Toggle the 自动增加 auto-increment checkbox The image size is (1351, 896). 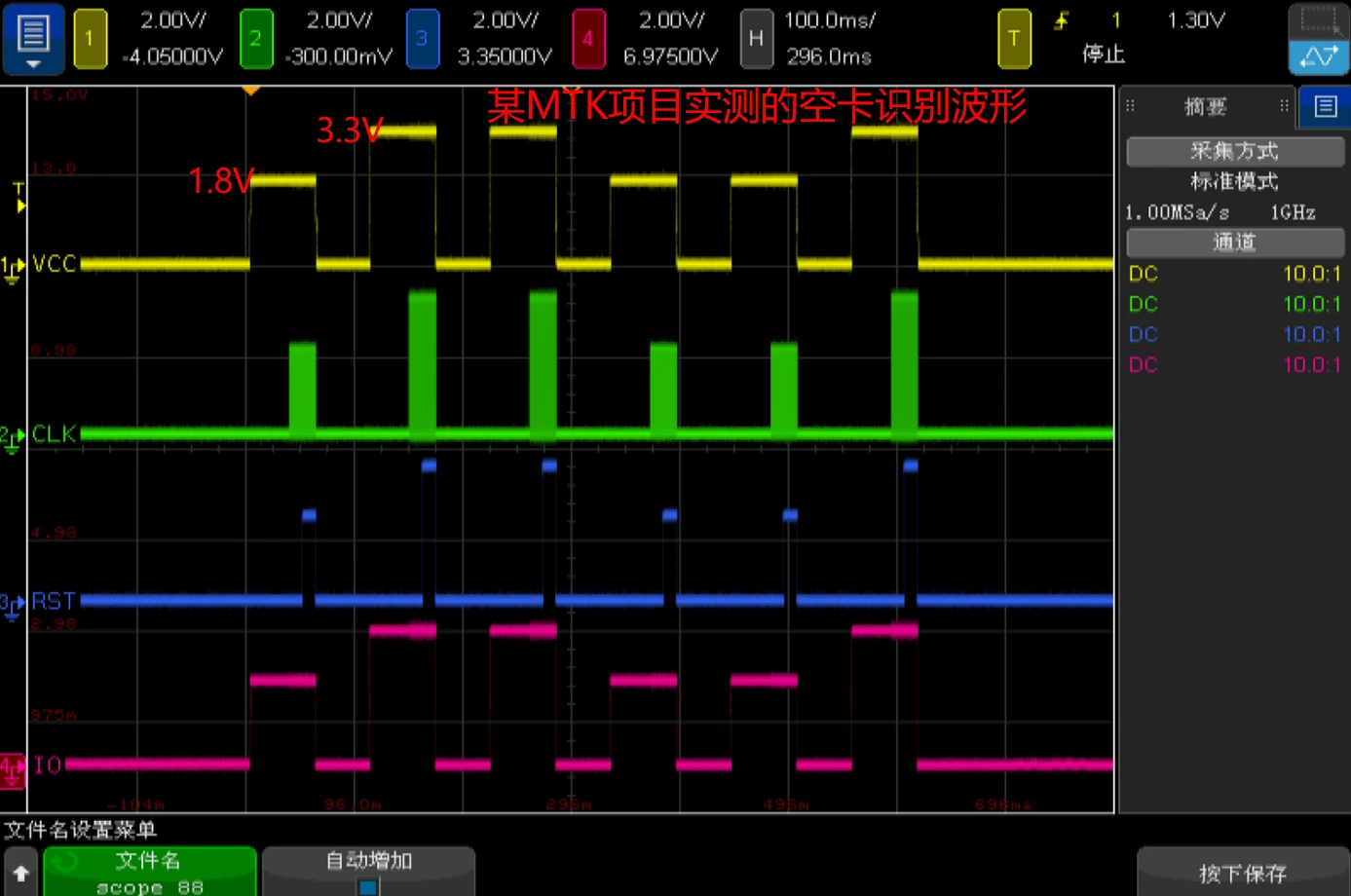click(368, 886)
